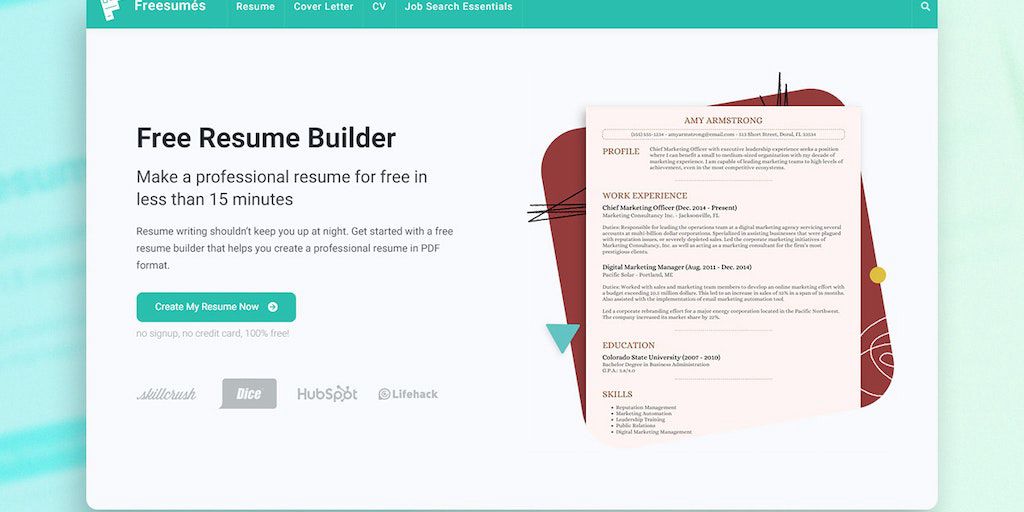Click the Freesumes brand name
The width and height of the screenshot is (1024, 512).
170,7
